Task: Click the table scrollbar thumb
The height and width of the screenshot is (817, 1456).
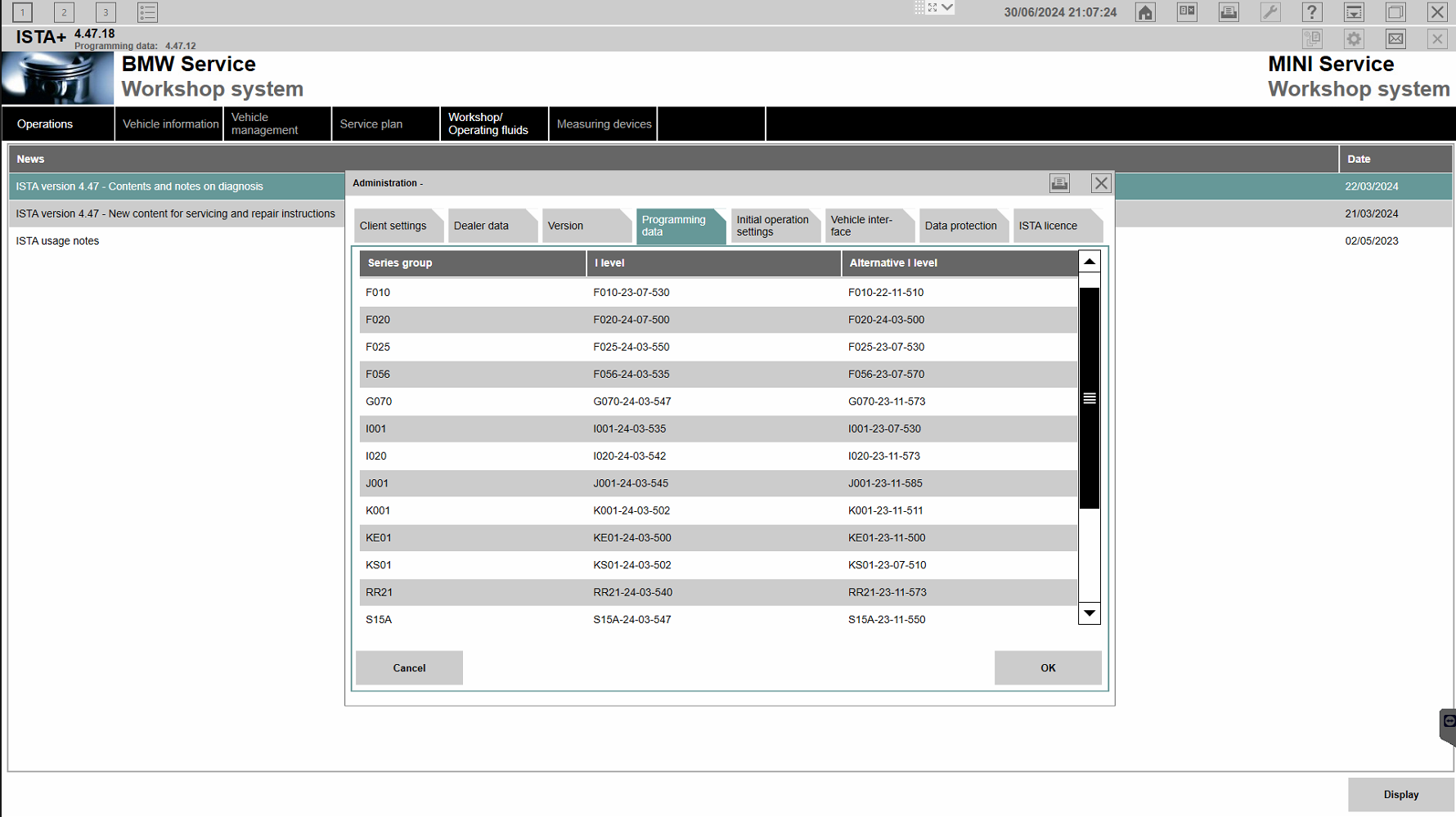Action: 1090,398
